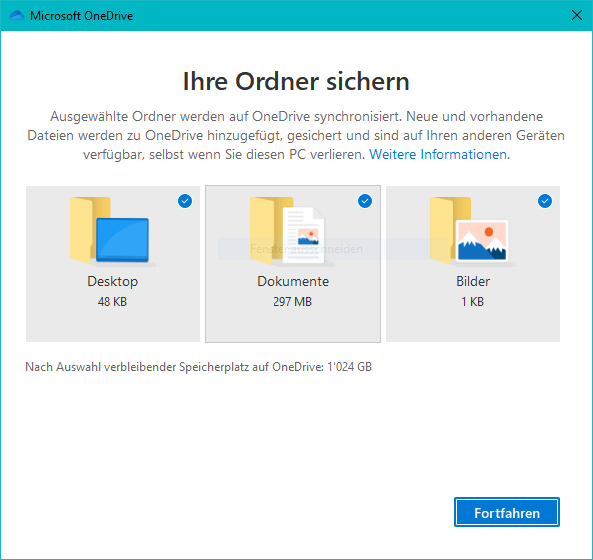Open the Weitere Informationen link
Image resolution: width=593 pixels, height=560 pixels.
point(438,154)
